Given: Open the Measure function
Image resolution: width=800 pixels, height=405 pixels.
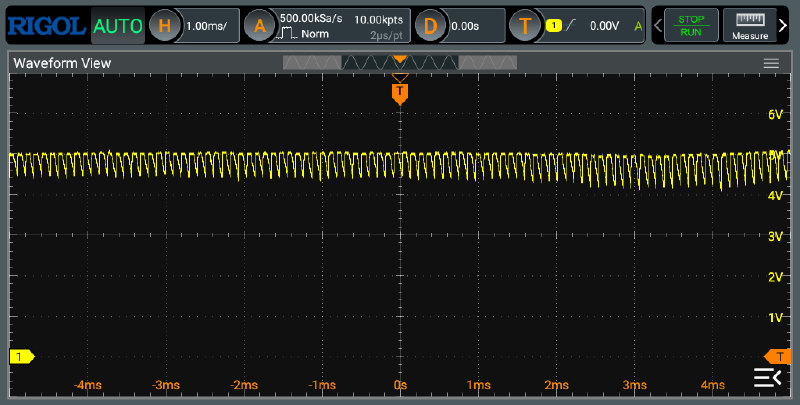Looking at the screenshot, I should (750, 25).
